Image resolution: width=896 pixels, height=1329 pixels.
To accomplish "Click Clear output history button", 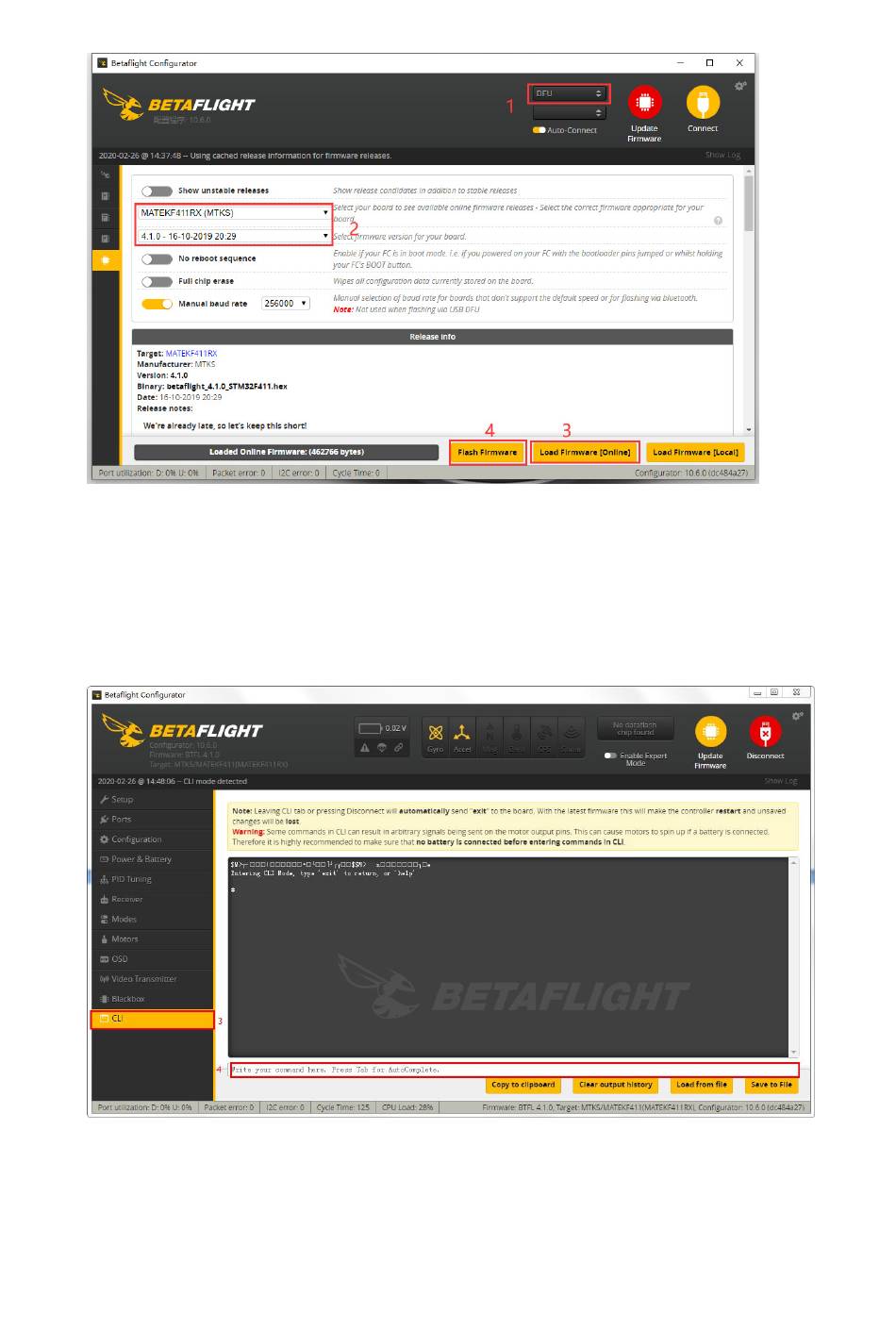I will point(615,1085).
